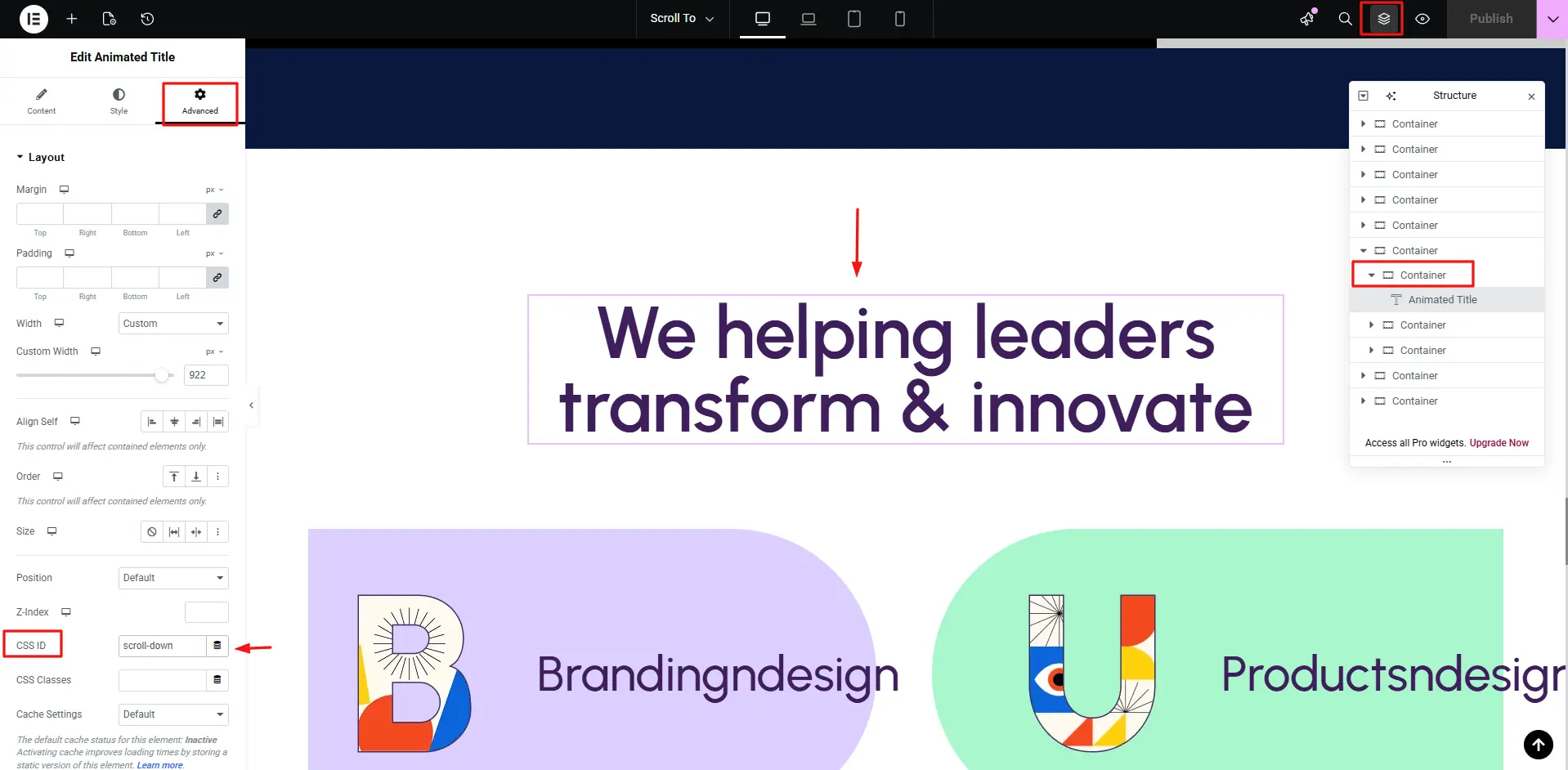This screenshot has width=1568, height=770.
Task: Toggle the preview eye icon
Action: (x=1422, y=19)
